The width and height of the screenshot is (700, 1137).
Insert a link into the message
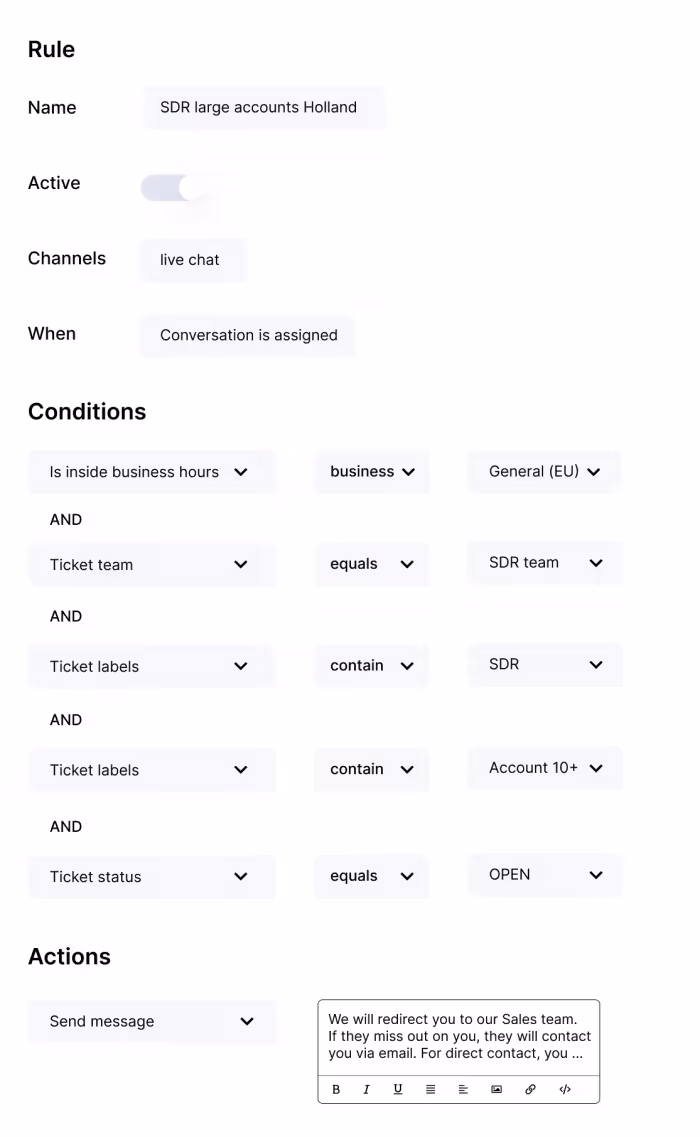coord(530,1090)
